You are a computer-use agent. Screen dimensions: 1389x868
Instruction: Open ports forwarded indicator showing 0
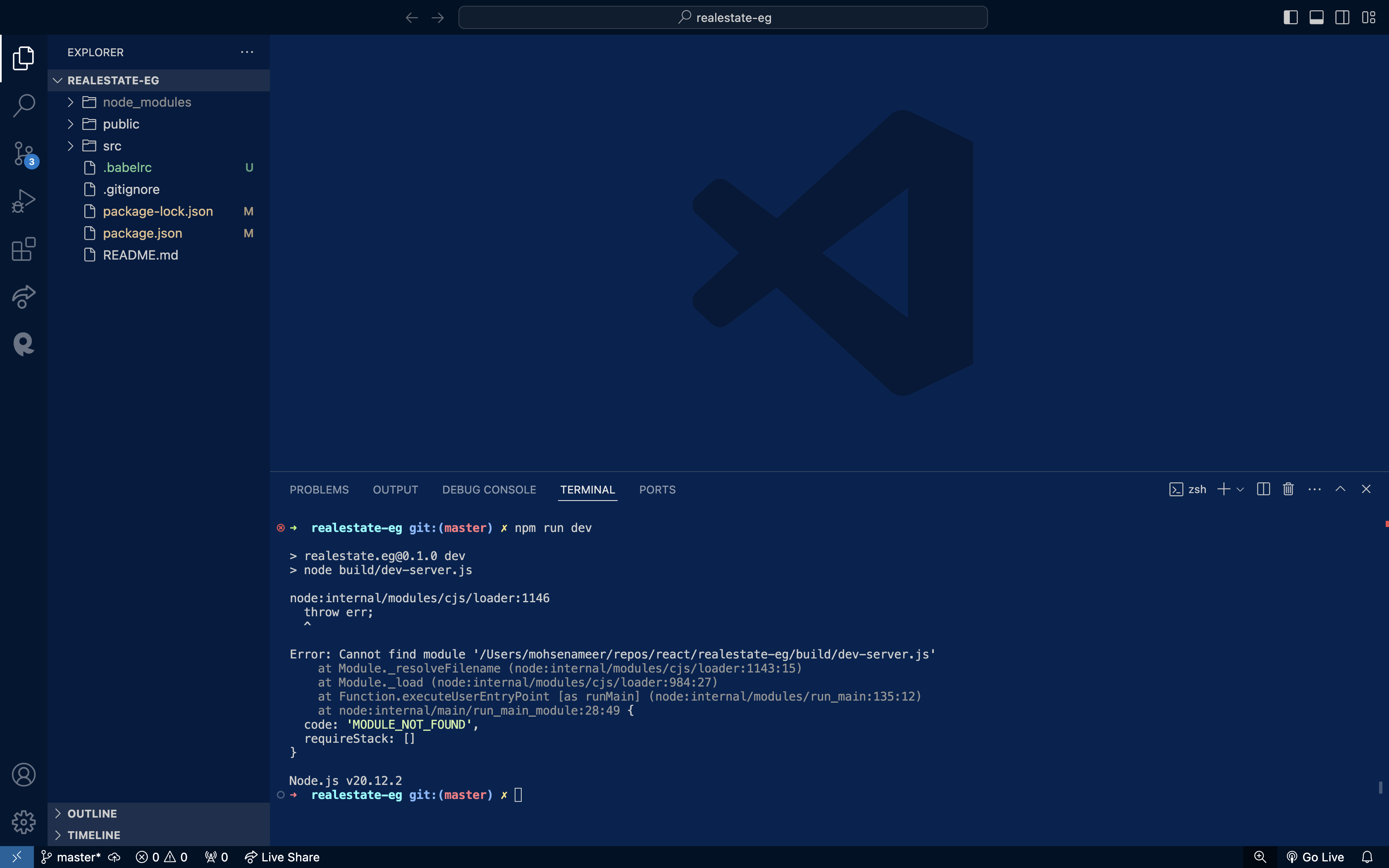[x=216, y=857]
